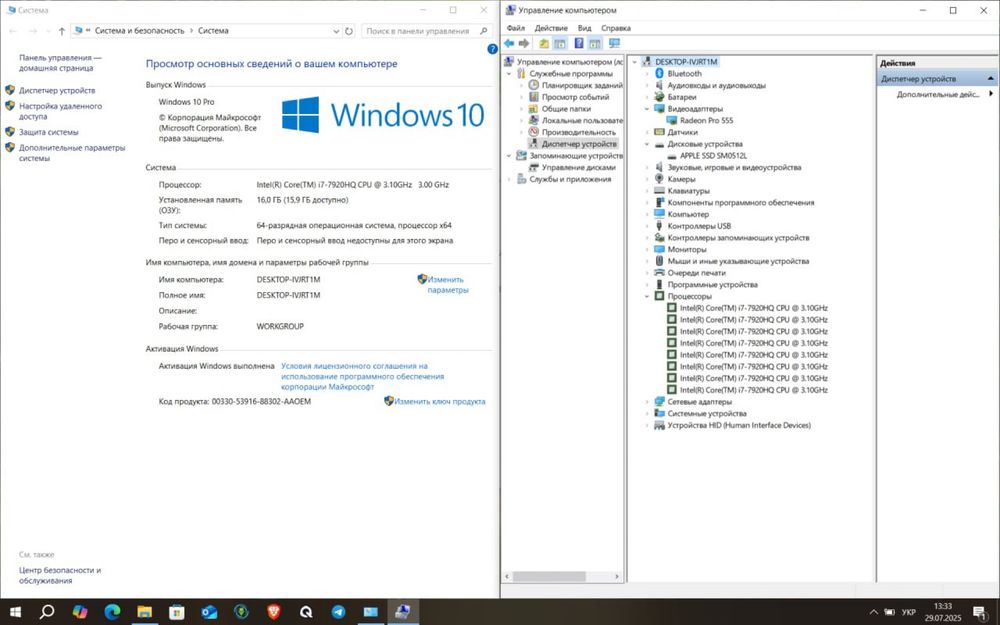
Task: Click the Back arrow in Computer Management toolbar
Action: 509,43
